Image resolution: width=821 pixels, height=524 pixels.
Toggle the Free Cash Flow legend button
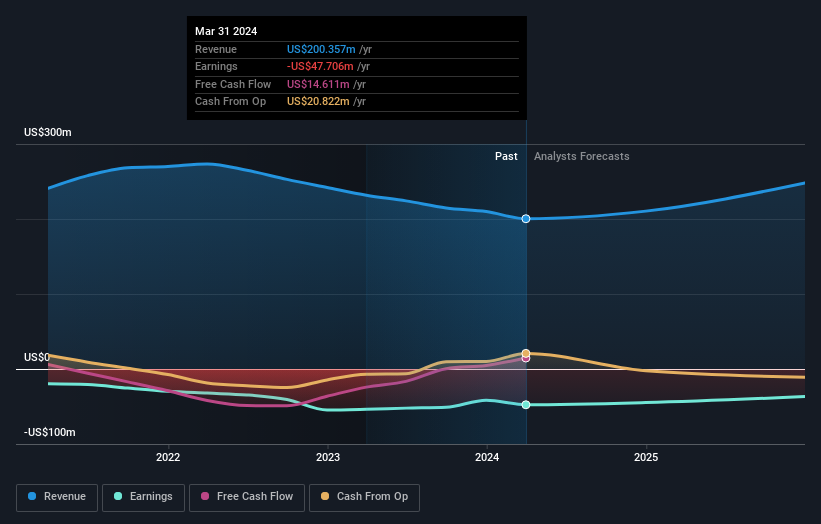(x=247, y=497)
